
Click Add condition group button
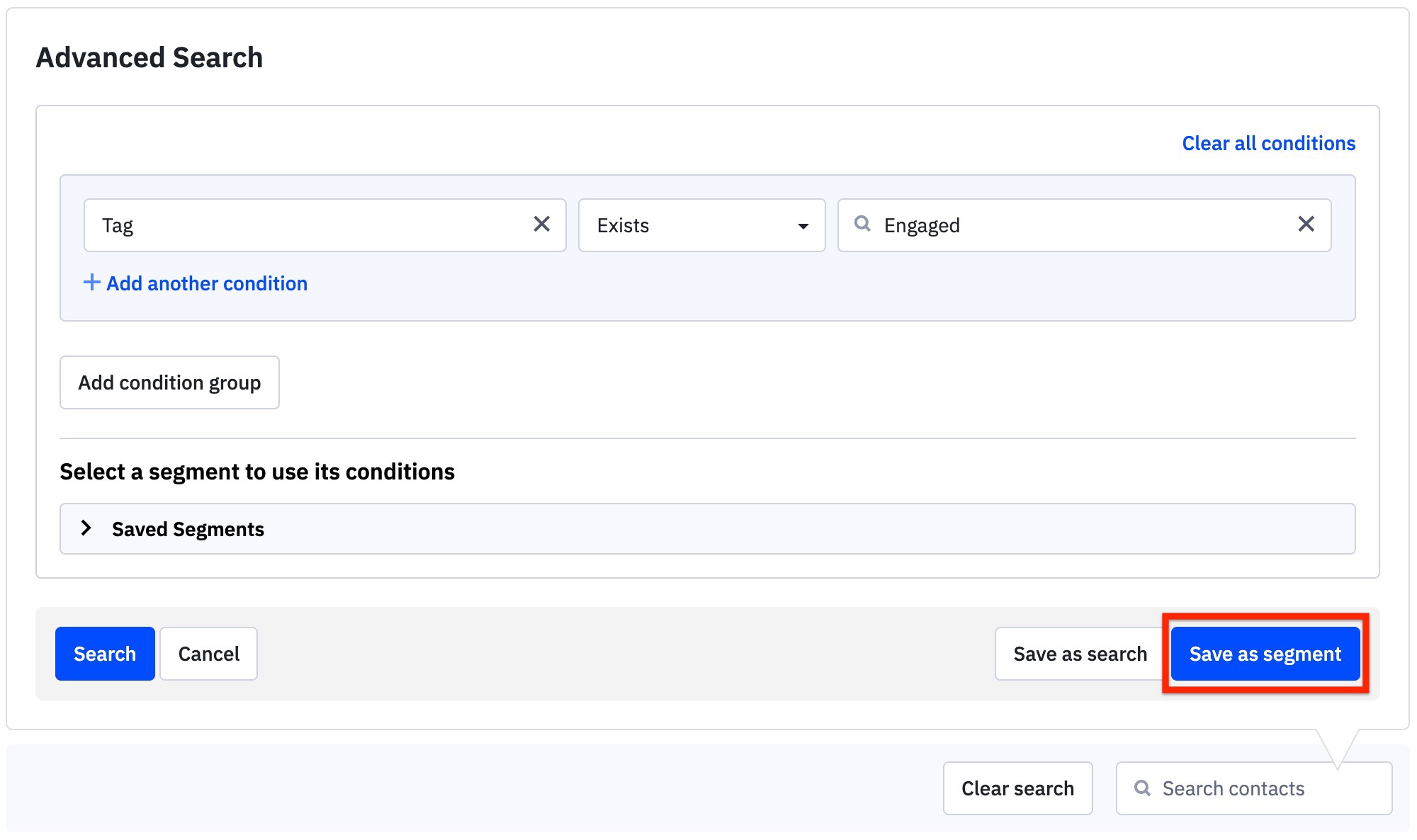[x=169, y=382]
